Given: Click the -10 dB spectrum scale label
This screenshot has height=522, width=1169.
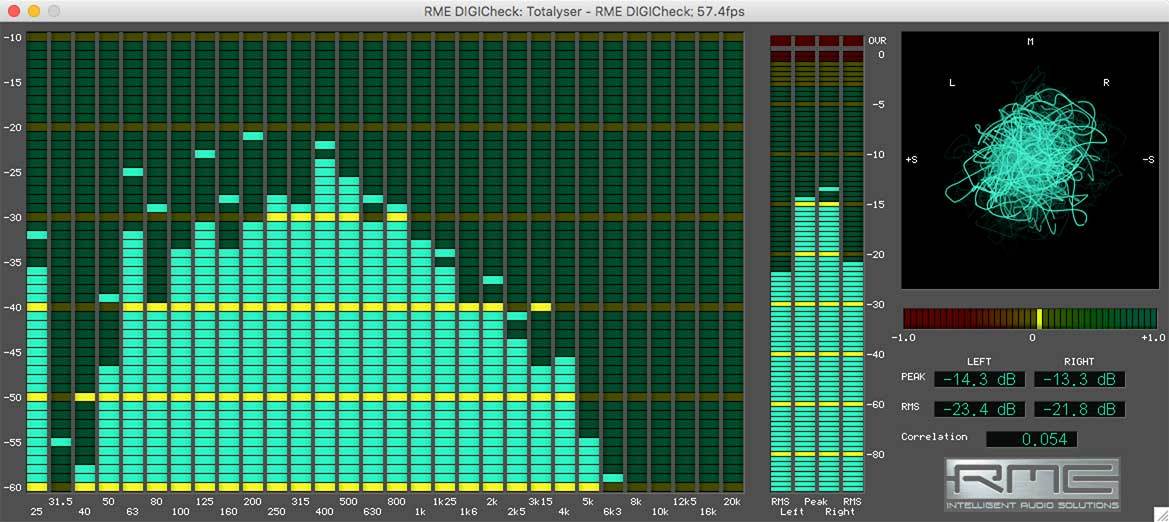Looking at the screenshot, I should pos(13,37).
